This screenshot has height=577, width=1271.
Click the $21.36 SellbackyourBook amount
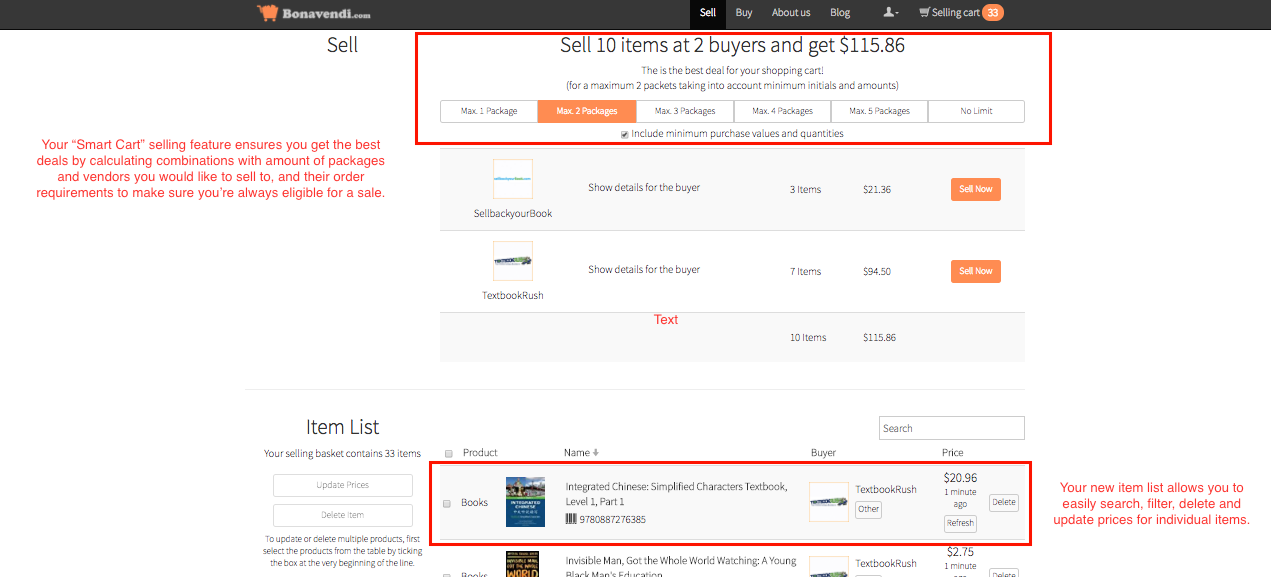click(877, 190)
